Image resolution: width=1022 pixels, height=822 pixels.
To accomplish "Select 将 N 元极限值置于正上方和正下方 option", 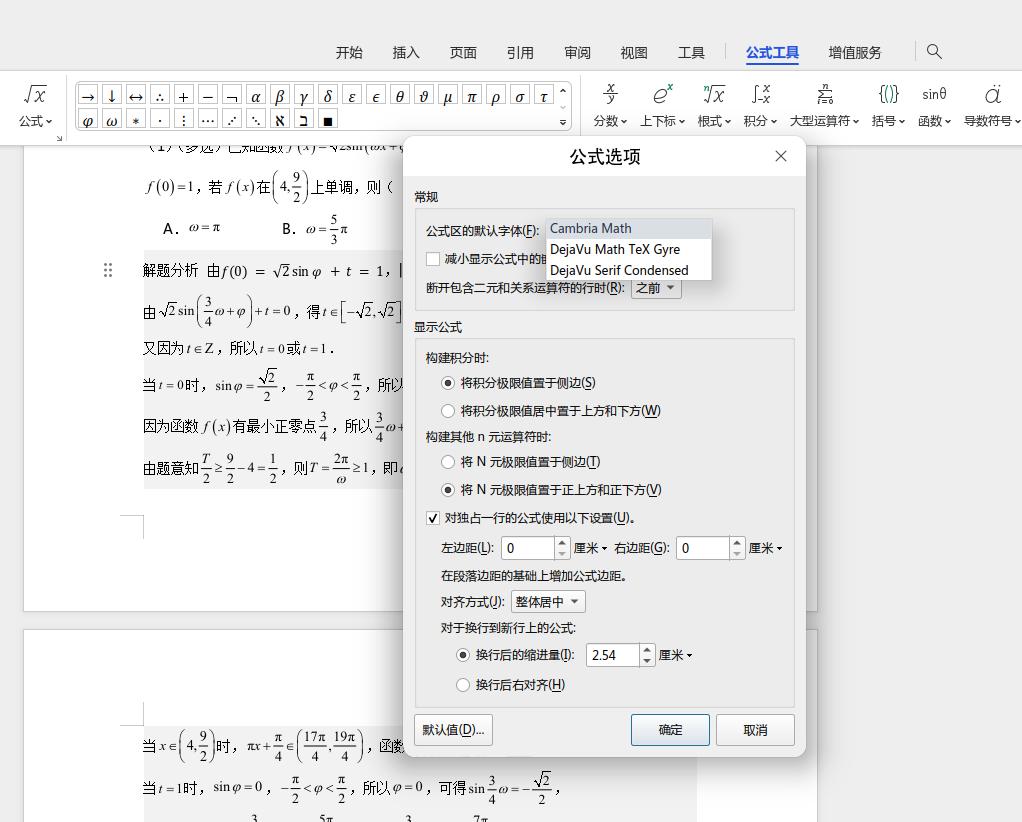I will pos(448,490).
